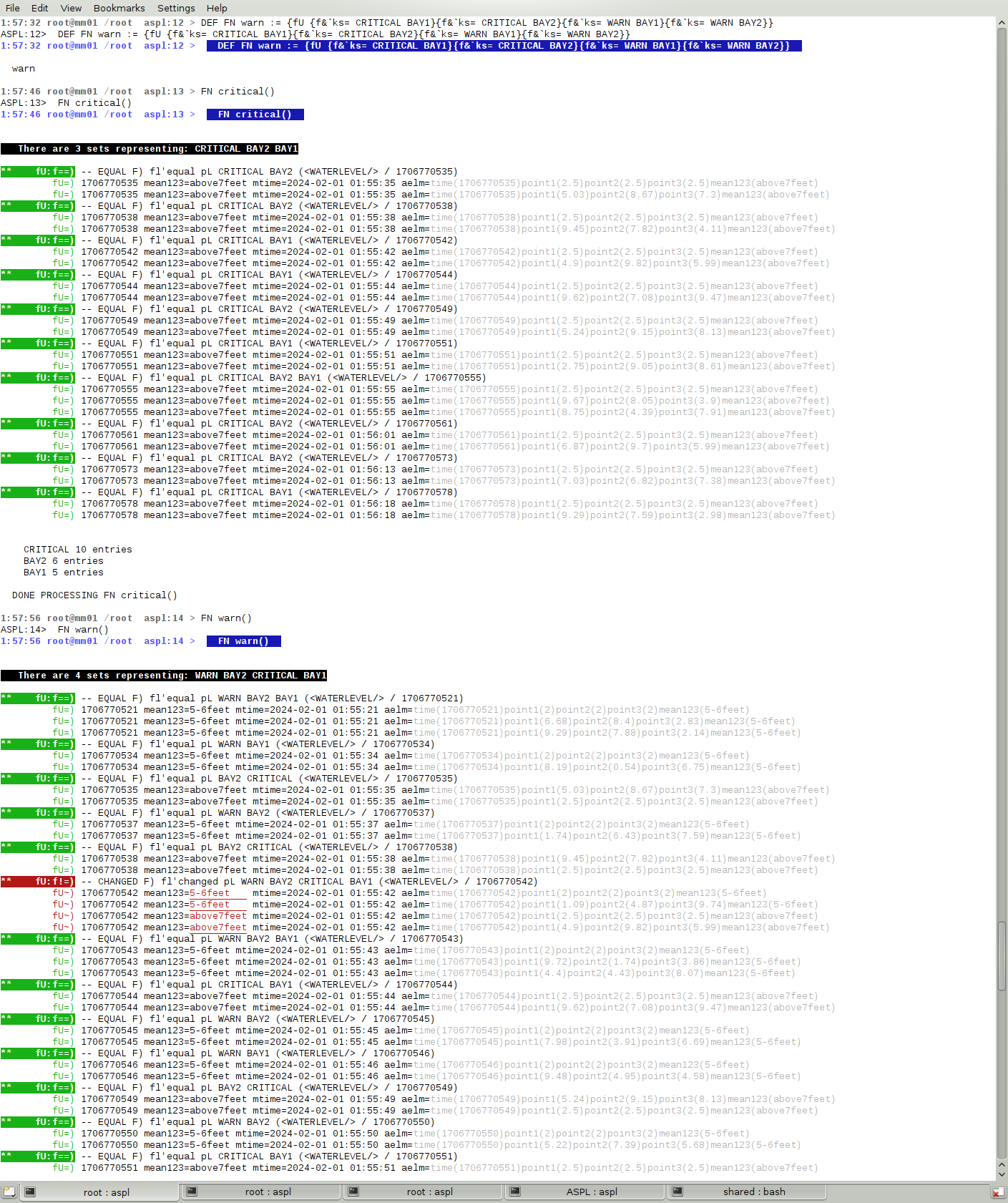Viewport: 1008px width, 1203px height.
Task: Open a new tab with the bottom-left icon
Action: [x=9, y=1192]
